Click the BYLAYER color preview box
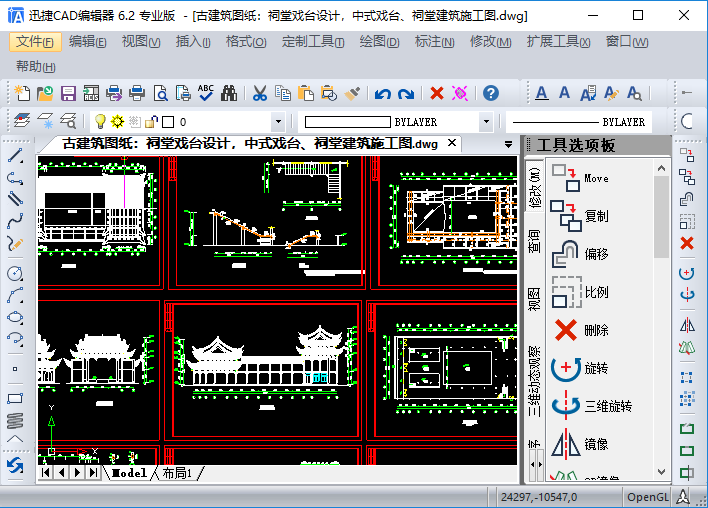The width and height of the screenshot is (708, 508). 348,122
